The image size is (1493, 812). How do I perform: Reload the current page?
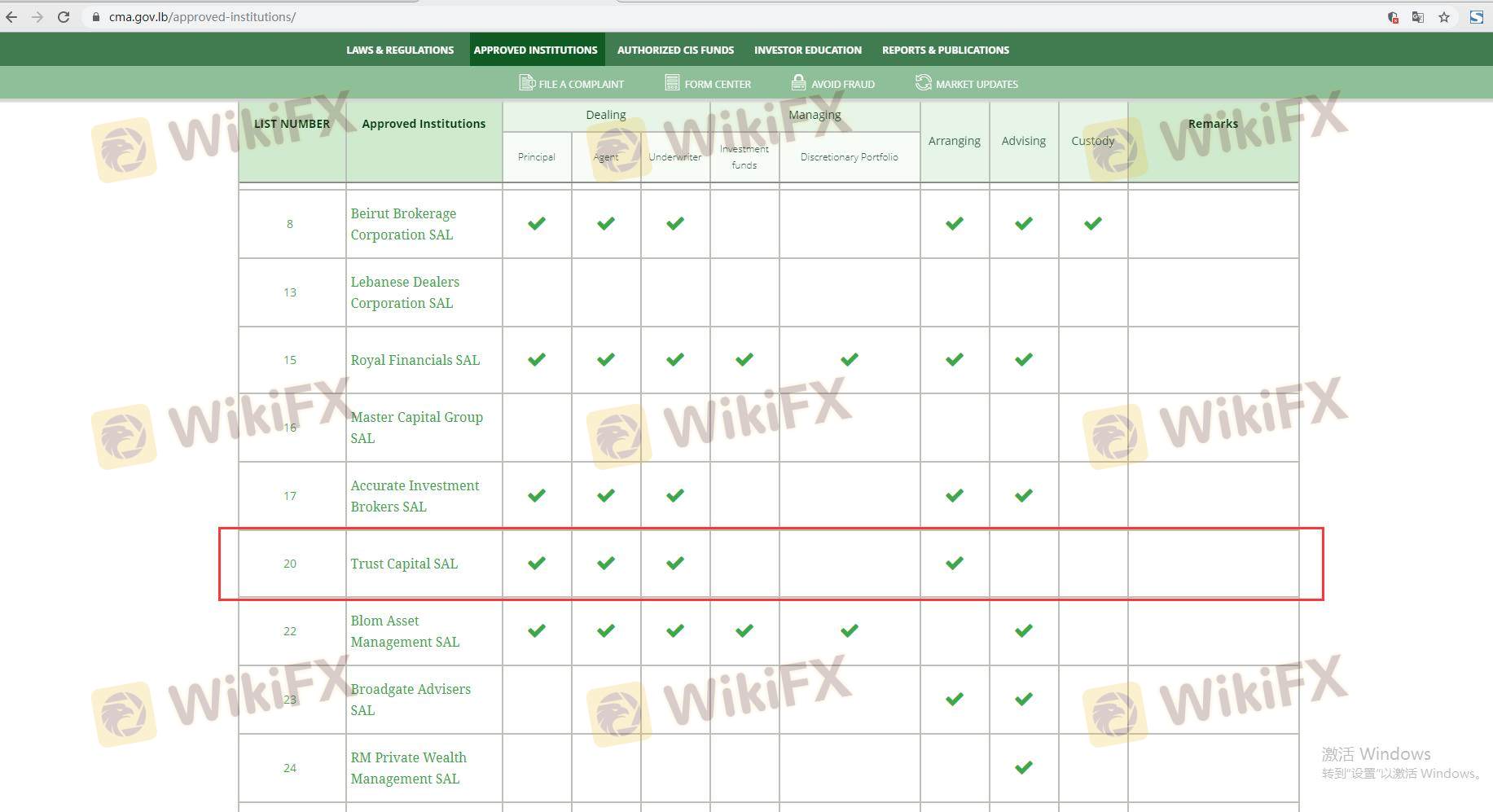pos(64,16)
